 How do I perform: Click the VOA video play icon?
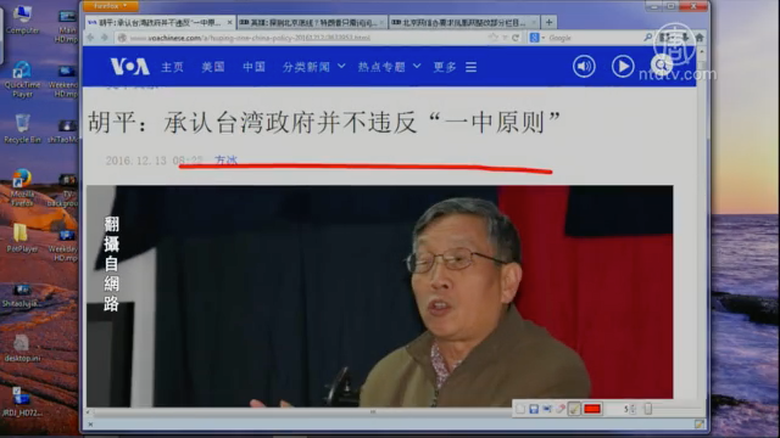click(x=623, y=66)
